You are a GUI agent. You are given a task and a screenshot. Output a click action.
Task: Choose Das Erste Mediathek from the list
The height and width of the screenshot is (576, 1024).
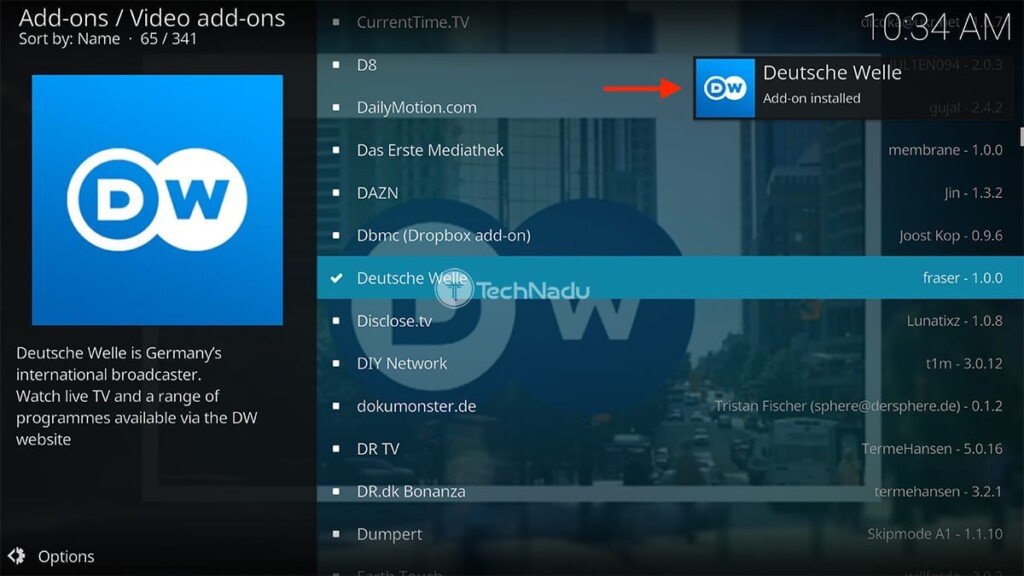point(670,150)
